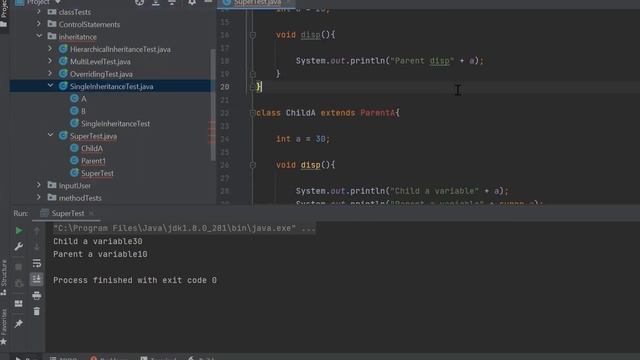Screen dimensions: 640x360
Task: Pin the Run tab with the pin icon
Action: pyautogui.click(x=19, y=324)
